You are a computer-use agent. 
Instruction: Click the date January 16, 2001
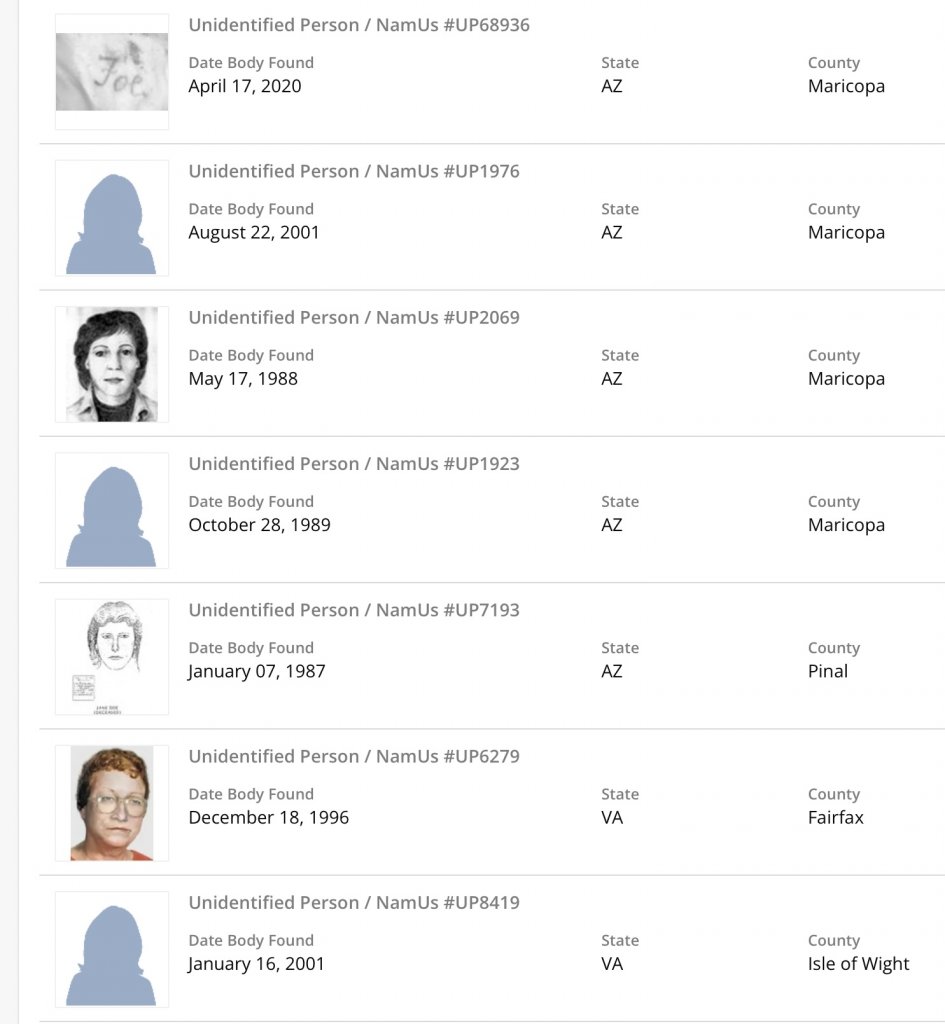pyautogui.click(x=257, y=964)
